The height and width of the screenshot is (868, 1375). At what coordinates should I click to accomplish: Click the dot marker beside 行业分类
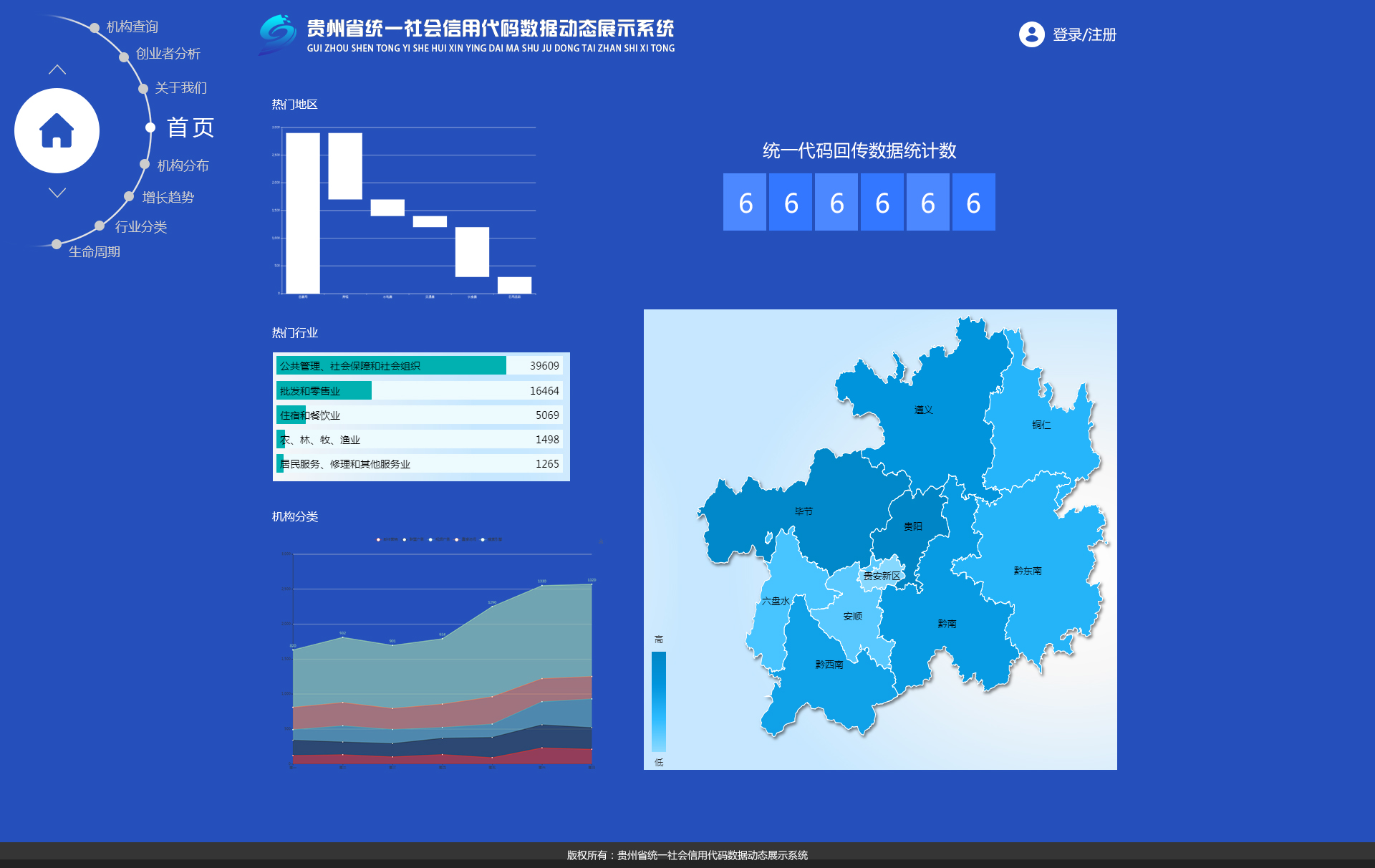[100, 226]
